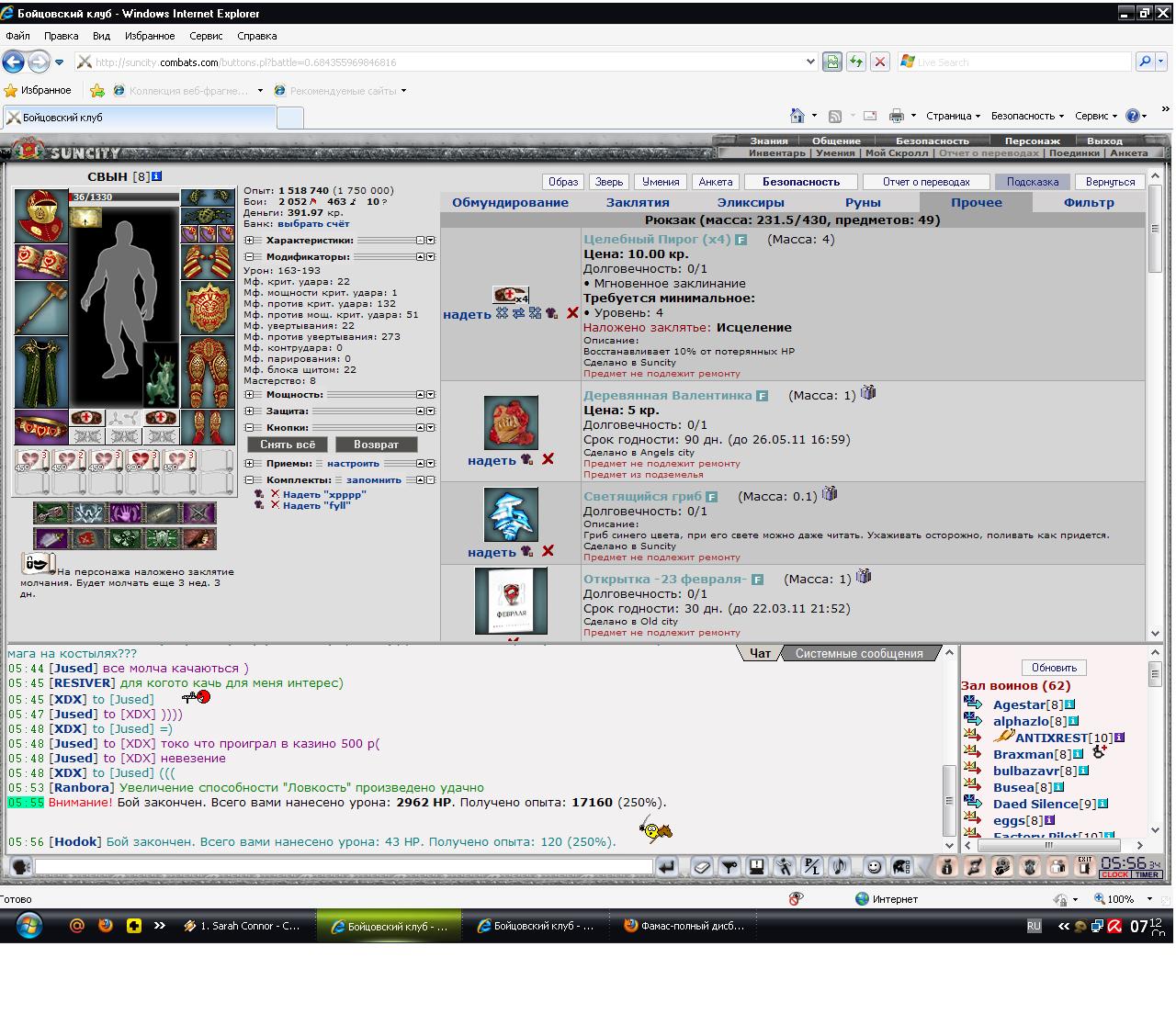This screenshot has height=1025, width=1176.
Task: Click info icon next to СВЫН
Action: click(157, 176)
